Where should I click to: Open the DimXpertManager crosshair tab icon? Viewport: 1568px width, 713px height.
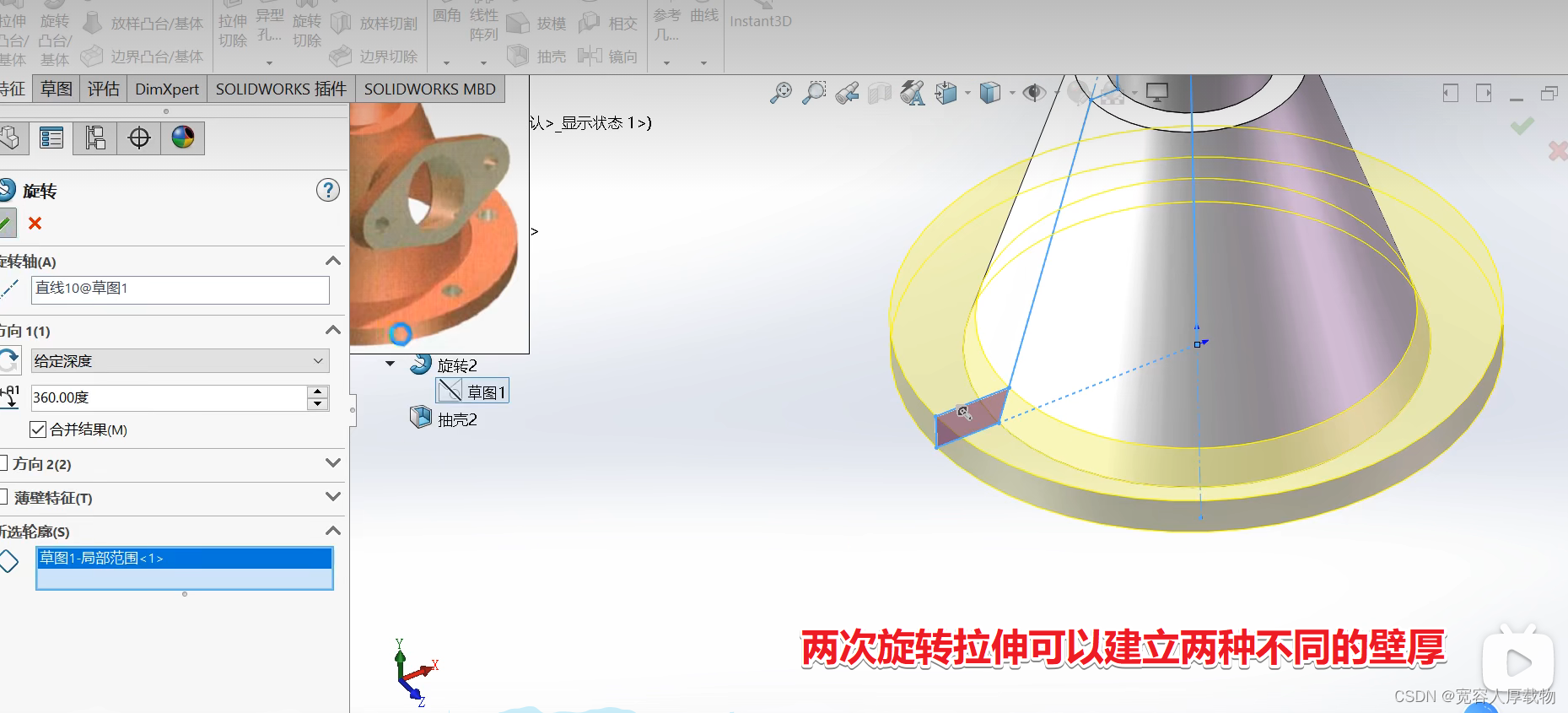[139, 138]
